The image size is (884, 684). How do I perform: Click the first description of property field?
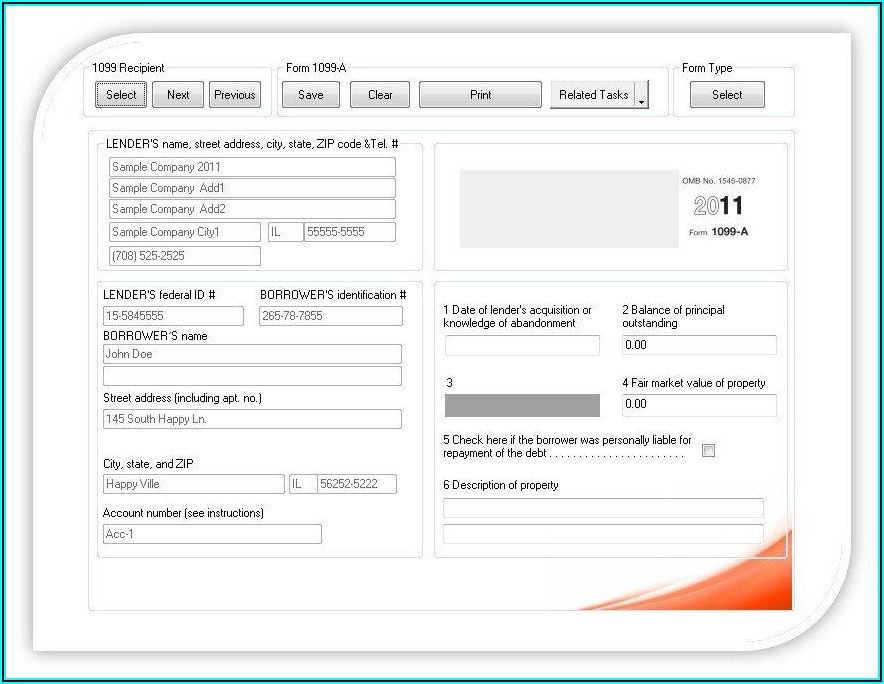[603, 508]
